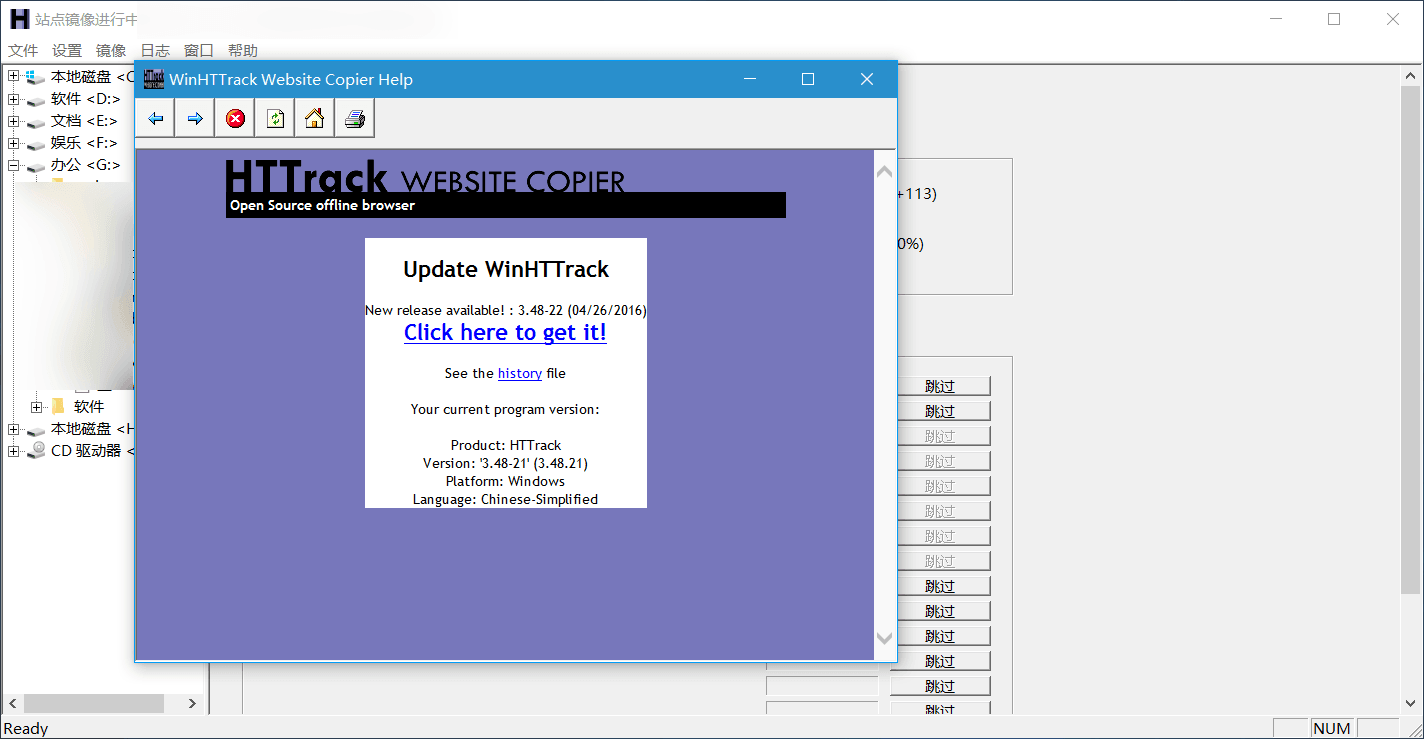Print the Help page

coord(354,119)
